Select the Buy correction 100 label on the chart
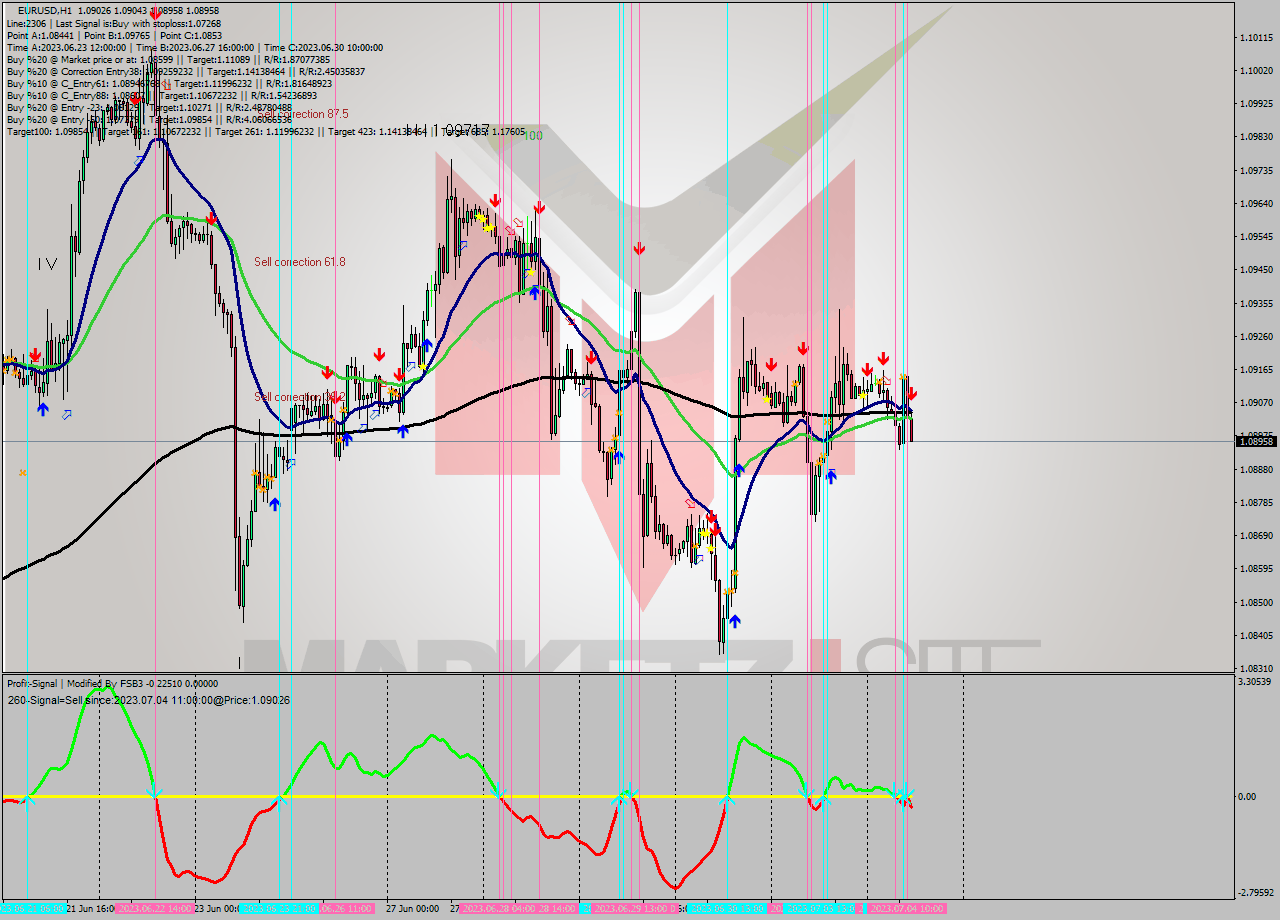Viewport: 1280px width, 920px height. pos(533,134)
